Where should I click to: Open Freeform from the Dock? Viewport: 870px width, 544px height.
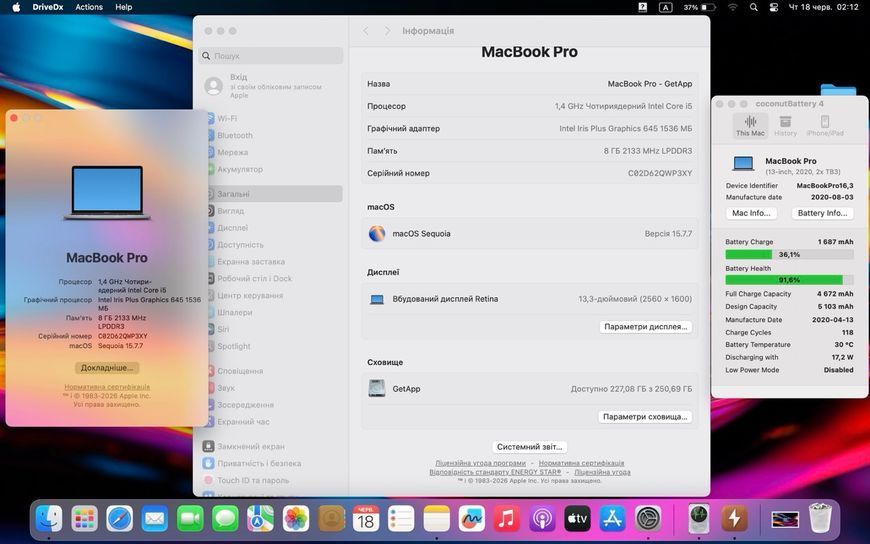click(472, 519)
